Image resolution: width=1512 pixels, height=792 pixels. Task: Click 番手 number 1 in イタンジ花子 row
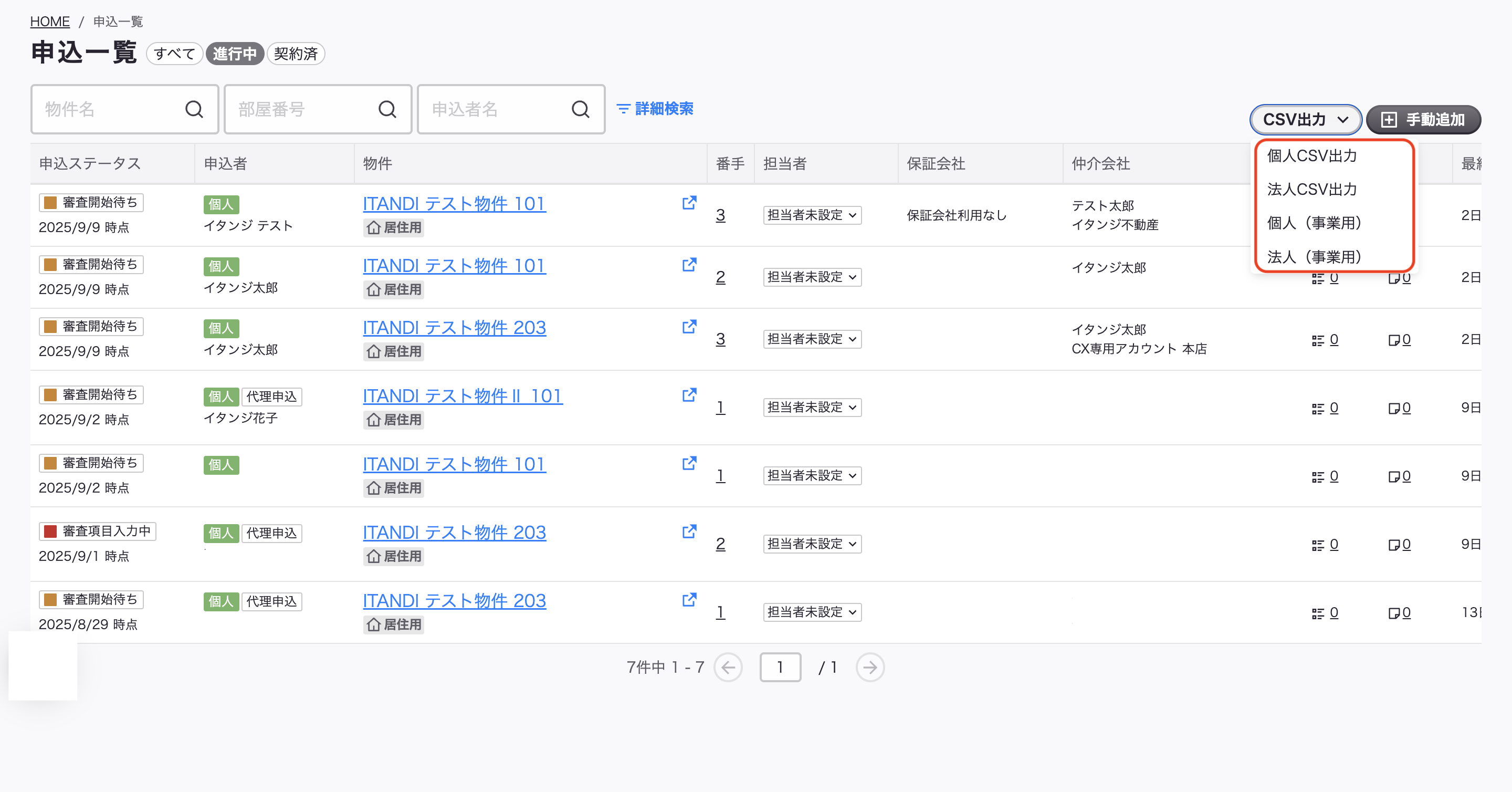pos(720,408)
